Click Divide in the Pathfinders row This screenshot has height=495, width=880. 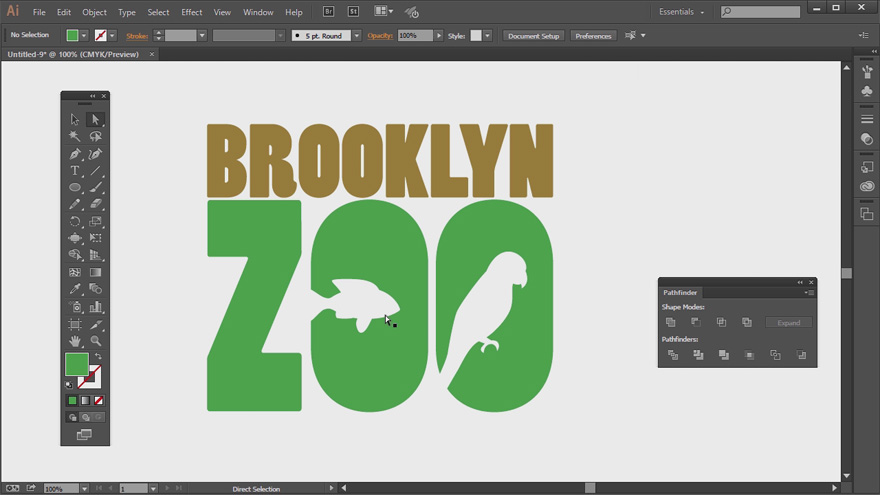[x=673, y=355]
